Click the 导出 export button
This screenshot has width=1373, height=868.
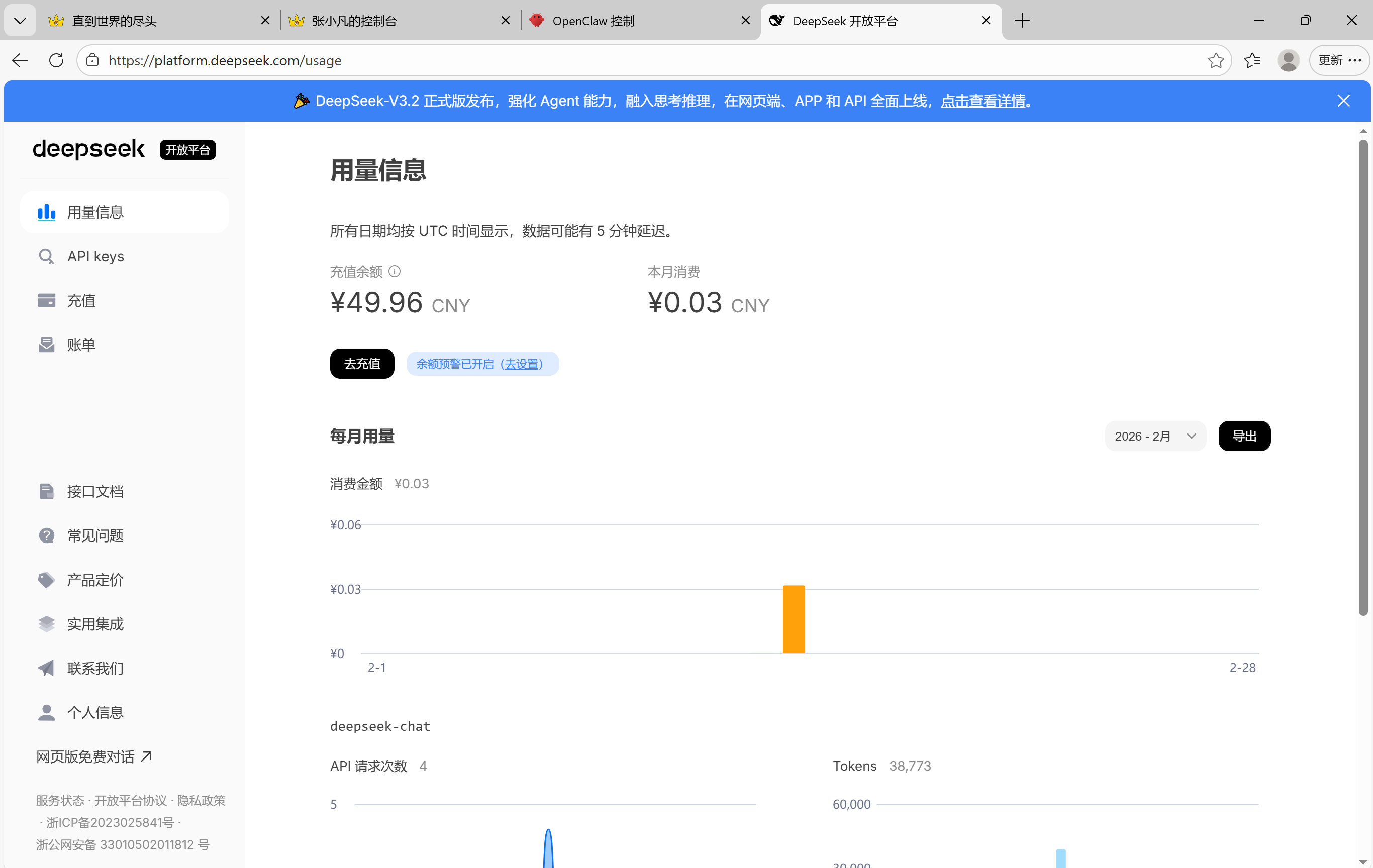[1244, 436]
